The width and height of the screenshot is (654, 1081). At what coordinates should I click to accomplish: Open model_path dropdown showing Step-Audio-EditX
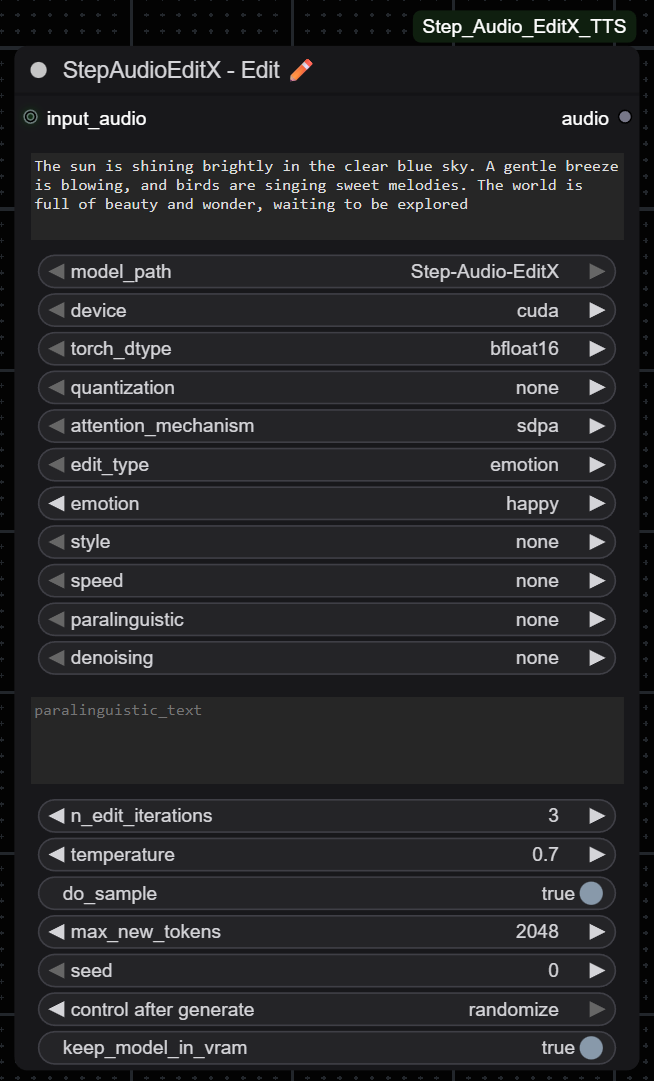[327, 272]
